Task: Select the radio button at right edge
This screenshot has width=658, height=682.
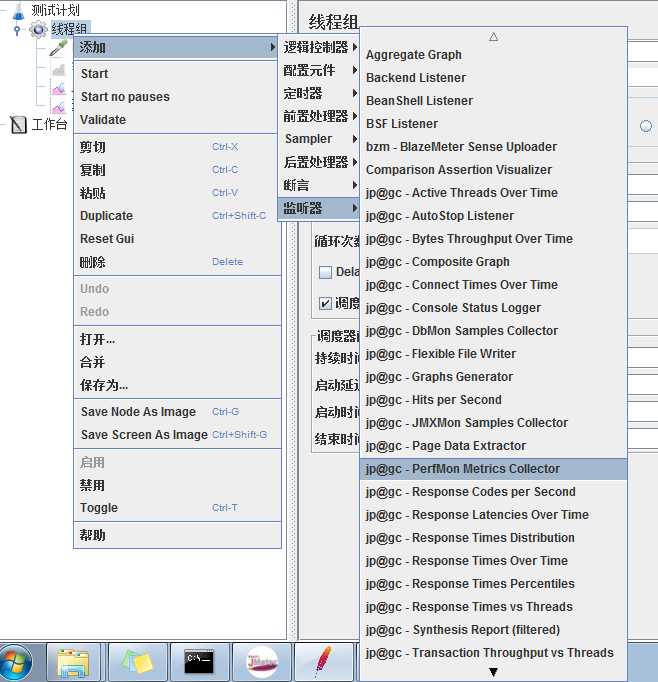Action: tap(646, 126)
